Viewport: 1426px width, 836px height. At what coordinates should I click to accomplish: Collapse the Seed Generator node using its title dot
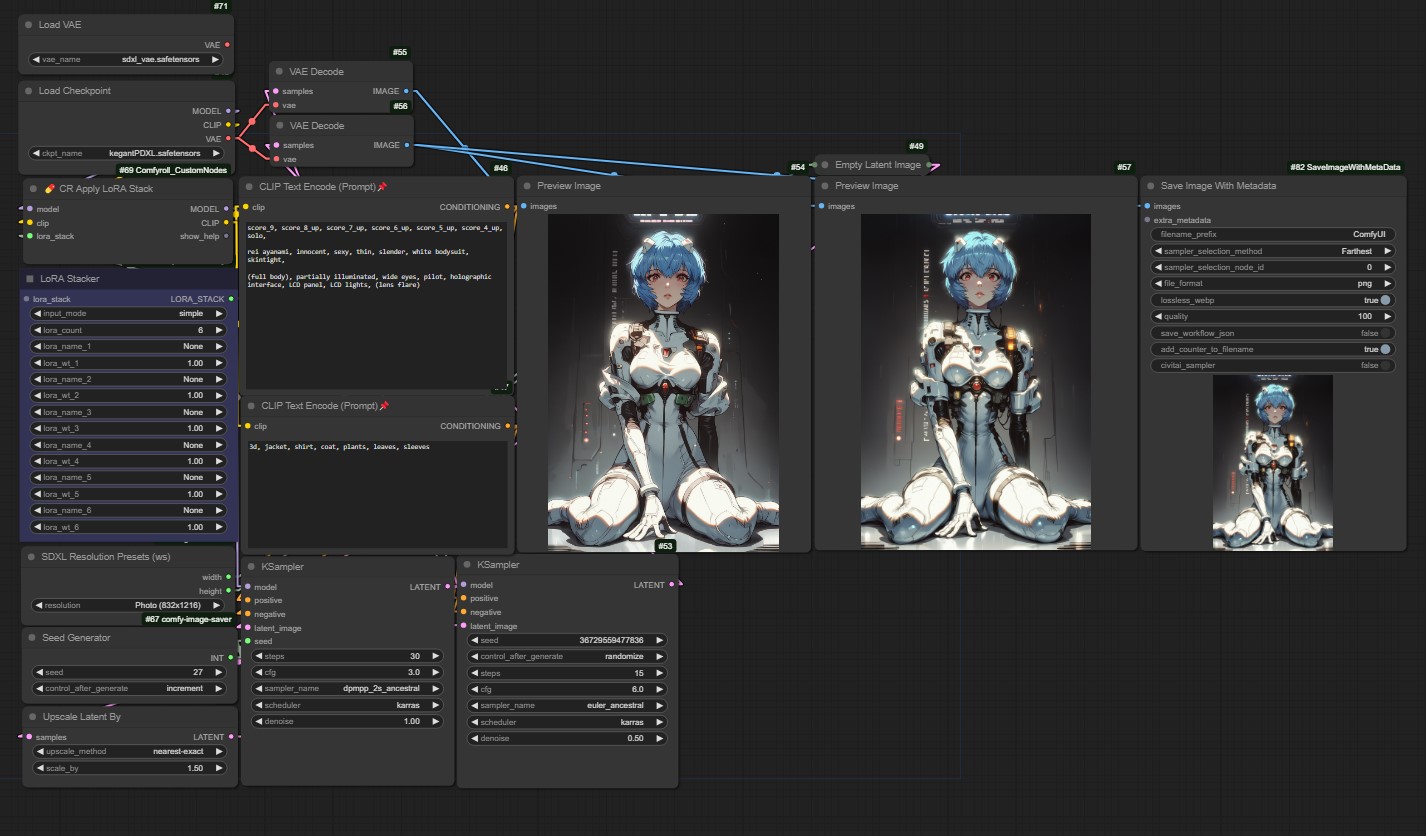32,638
